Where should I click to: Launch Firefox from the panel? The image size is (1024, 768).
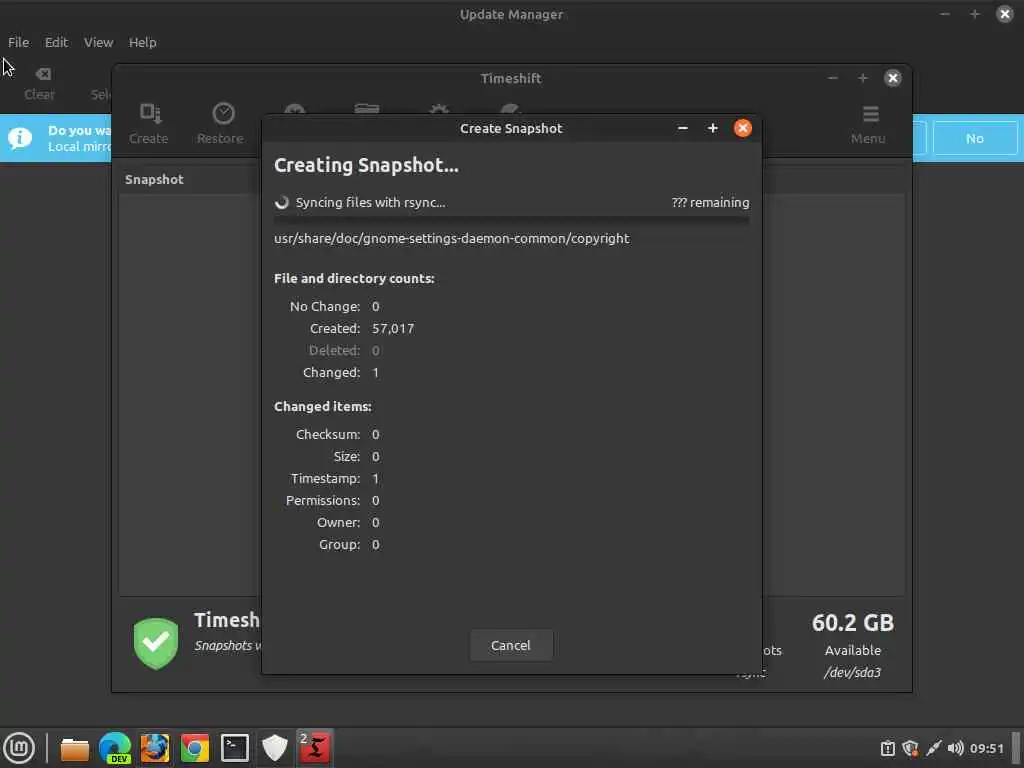pyautogui.click(x=155, y=748)
